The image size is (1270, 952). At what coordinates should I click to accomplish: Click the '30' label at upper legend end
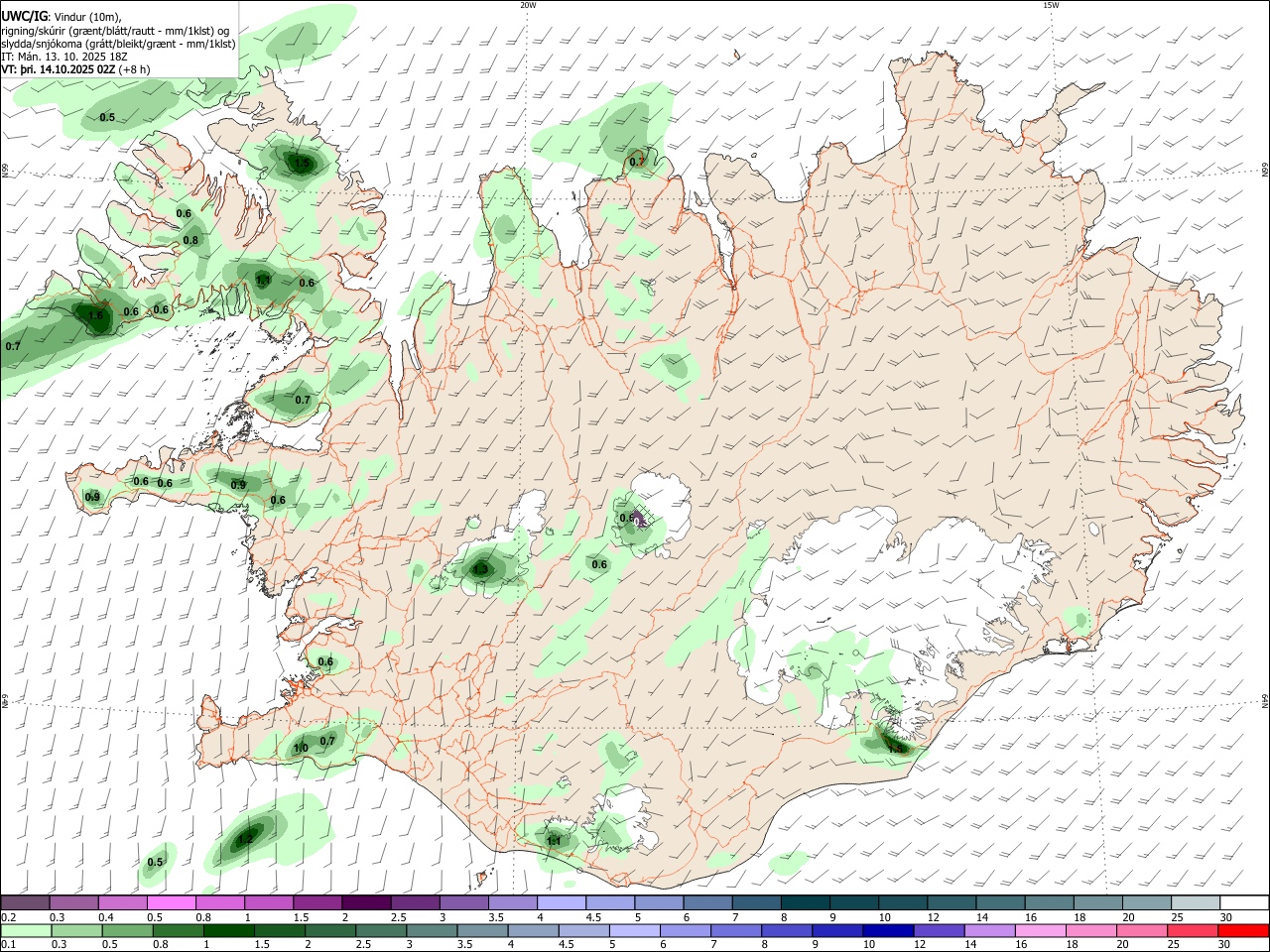[1226, 917]
